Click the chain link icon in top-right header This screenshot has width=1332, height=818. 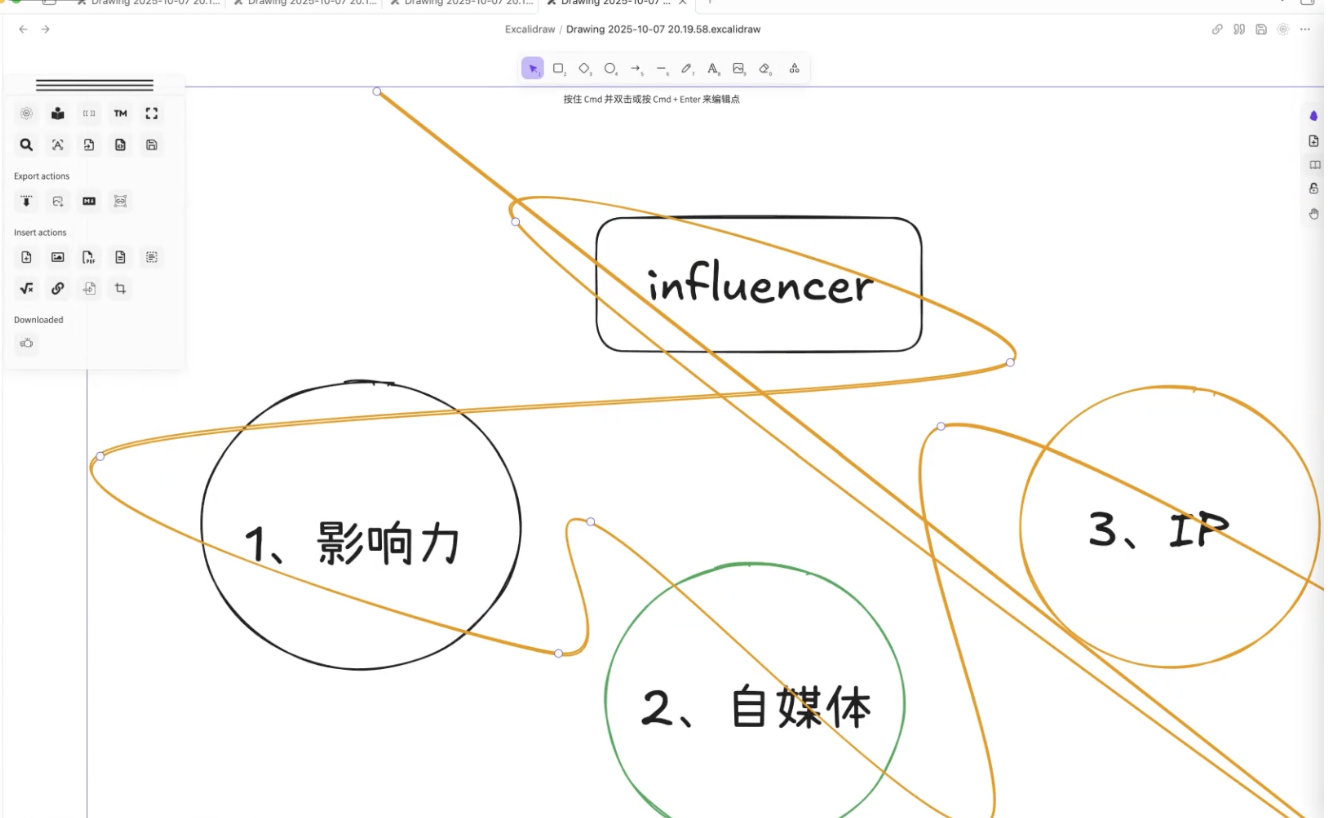[1217, 29]
